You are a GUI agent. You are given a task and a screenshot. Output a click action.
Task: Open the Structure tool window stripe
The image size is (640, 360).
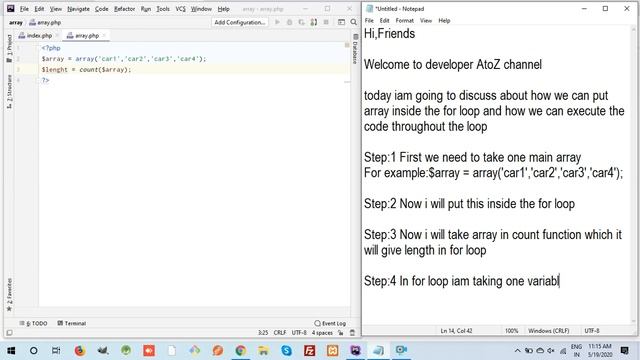click(x=9, y=92)
